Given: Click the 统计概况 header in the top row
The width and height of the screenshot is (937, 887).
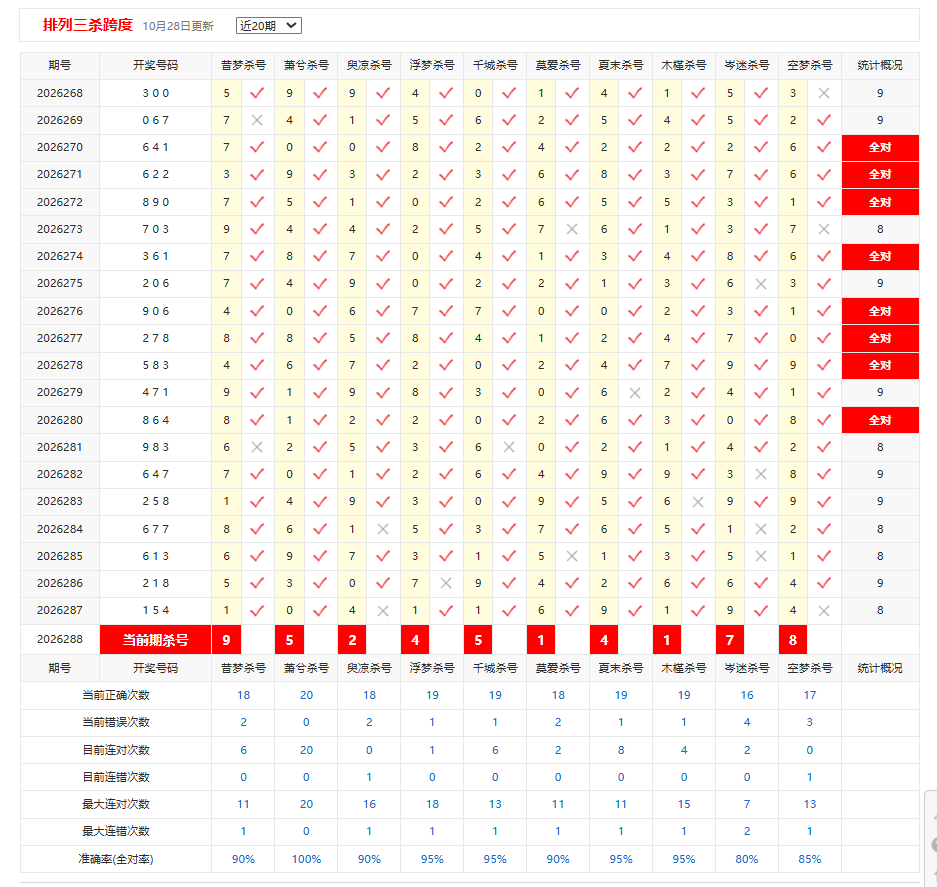Looking at the screenshot, I should pos(880,65).
